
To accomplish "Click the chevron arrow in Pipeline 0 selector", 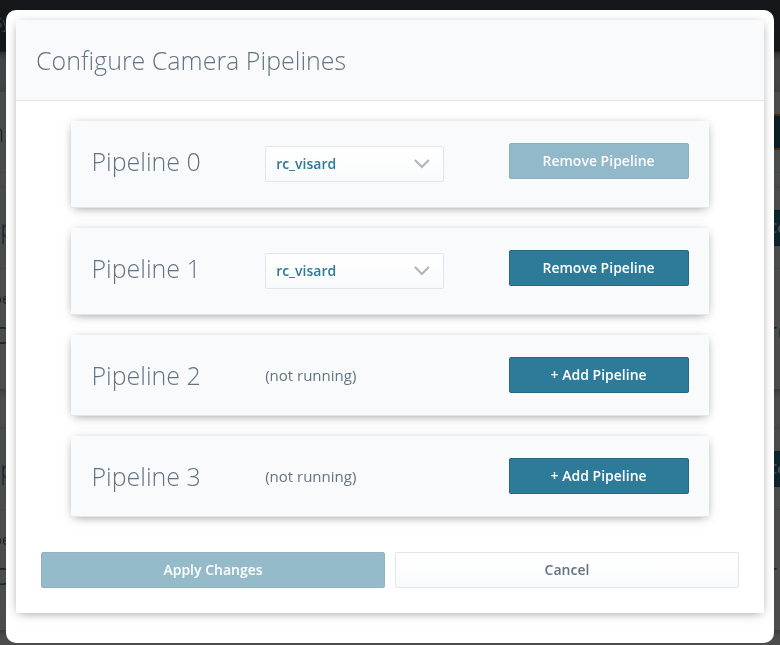I will click(422, 163).
